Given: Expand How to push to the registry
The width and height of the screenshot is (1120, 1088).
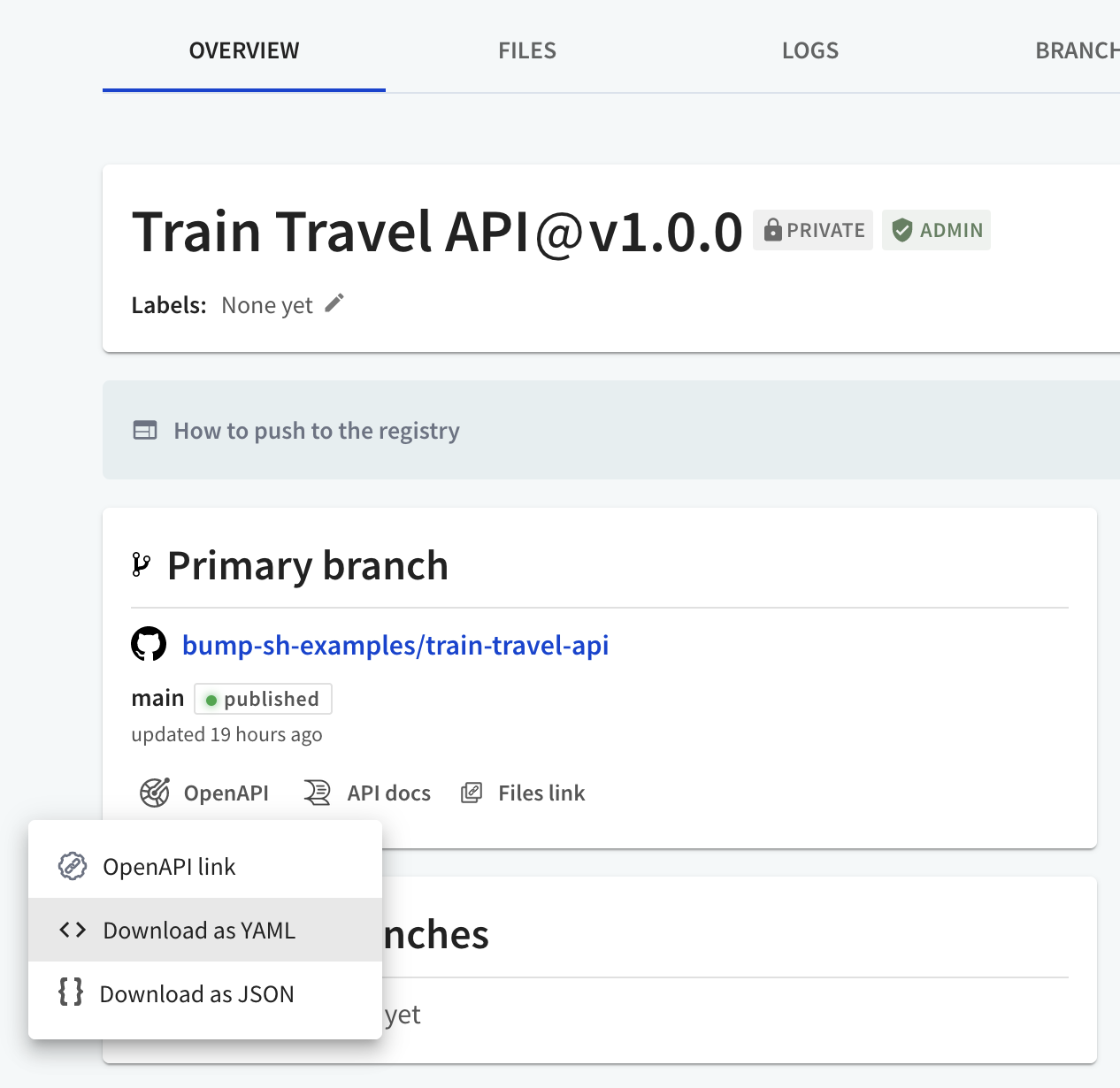Looking at the screenshot, I should 317,431.
